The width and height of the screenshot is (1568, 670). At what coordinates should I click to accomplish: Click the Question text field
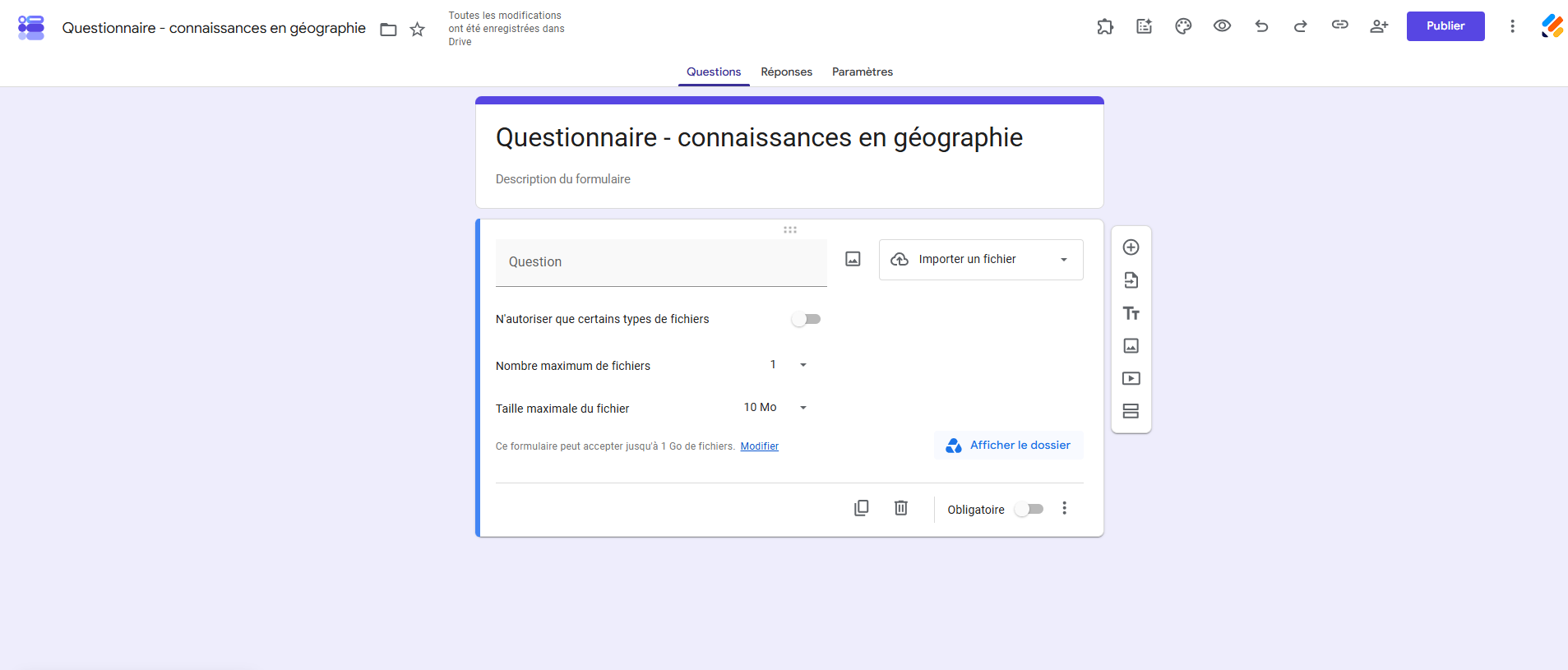pos(661,263)
